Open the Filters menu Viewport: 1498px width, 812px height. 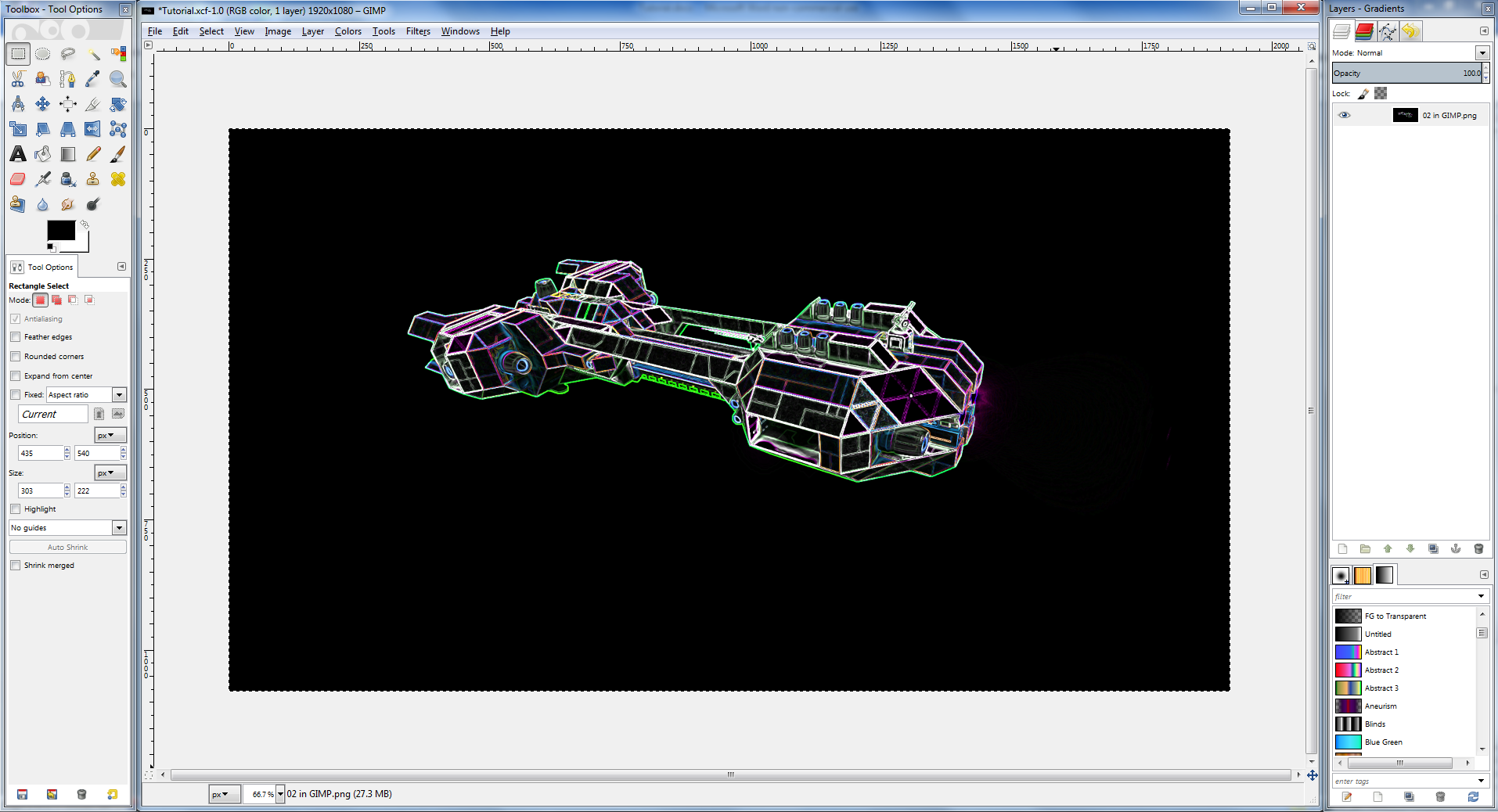coord(418,31)
